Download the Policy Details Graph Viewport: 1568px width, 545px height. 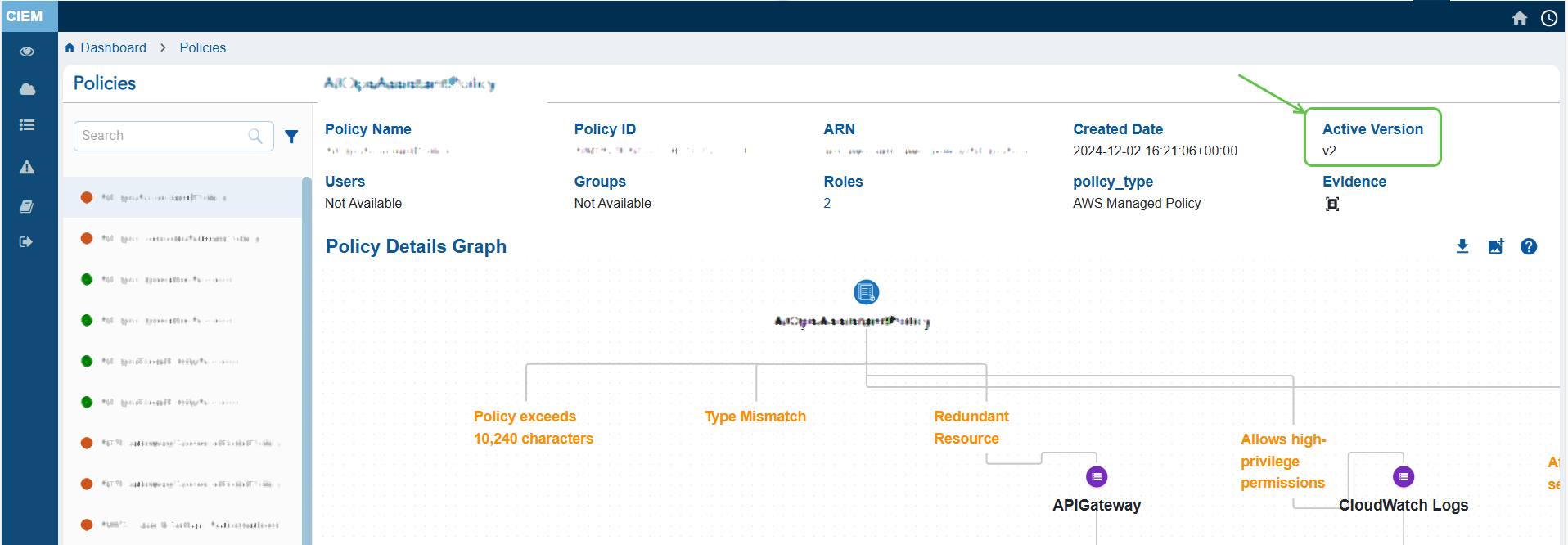pyautogui.click(x=1462, y=246)
